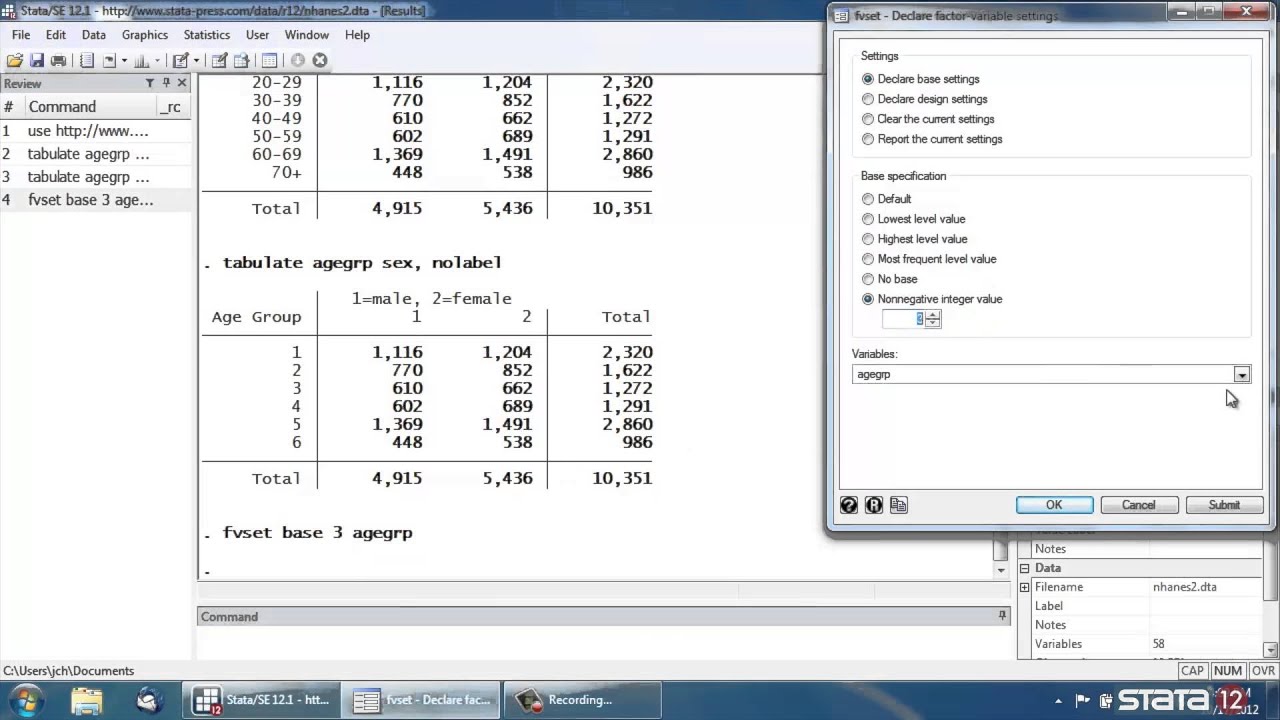This screenshot has height=720, width=1280.
Task: Open the Windows Start menu orb
Action: tap(25, 700)
